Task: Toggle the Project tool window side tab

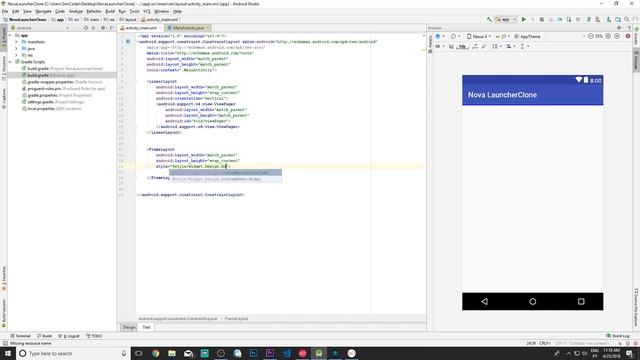Action: (x=4, y=38)
